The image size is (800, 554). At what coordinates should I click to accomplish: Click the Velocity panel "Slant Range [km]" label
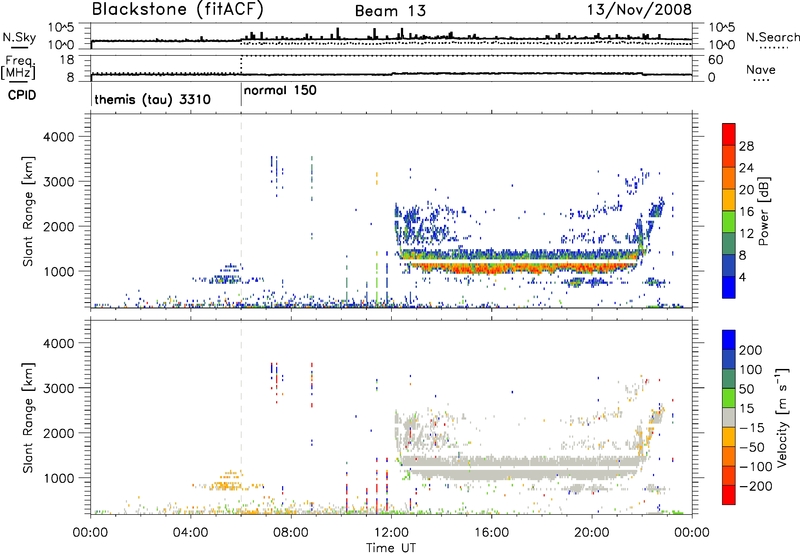[x=28, y=417]
